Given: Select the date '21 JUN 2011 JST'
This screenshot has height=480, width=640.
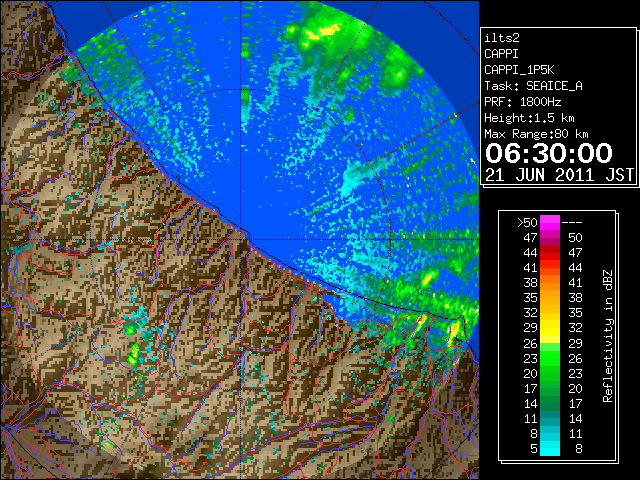Looking at the screenshot, I should [x=559, y=175].
